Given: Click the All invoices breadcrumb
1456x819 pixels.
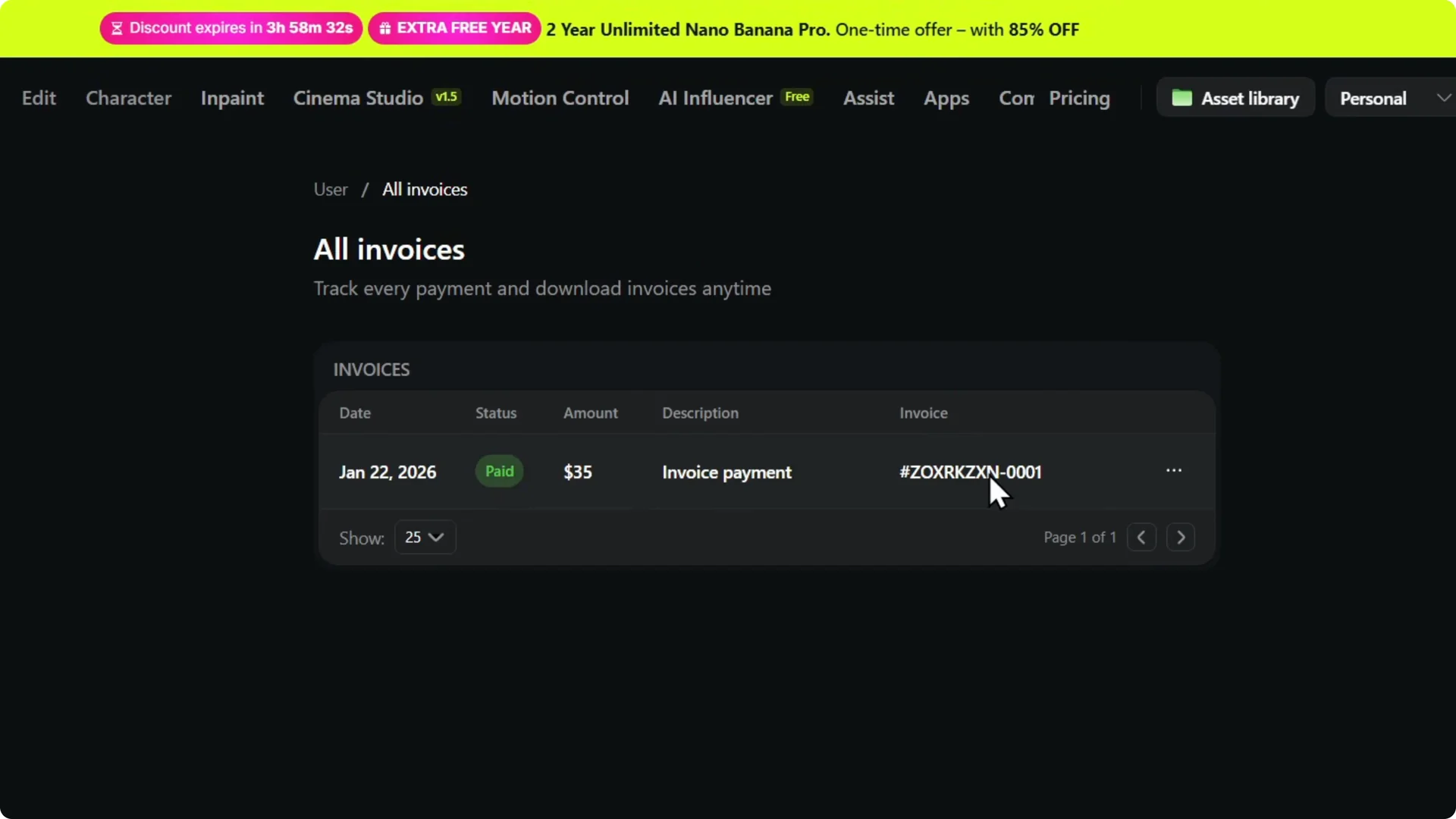Looking at the screenshot, I should point(425,189).
